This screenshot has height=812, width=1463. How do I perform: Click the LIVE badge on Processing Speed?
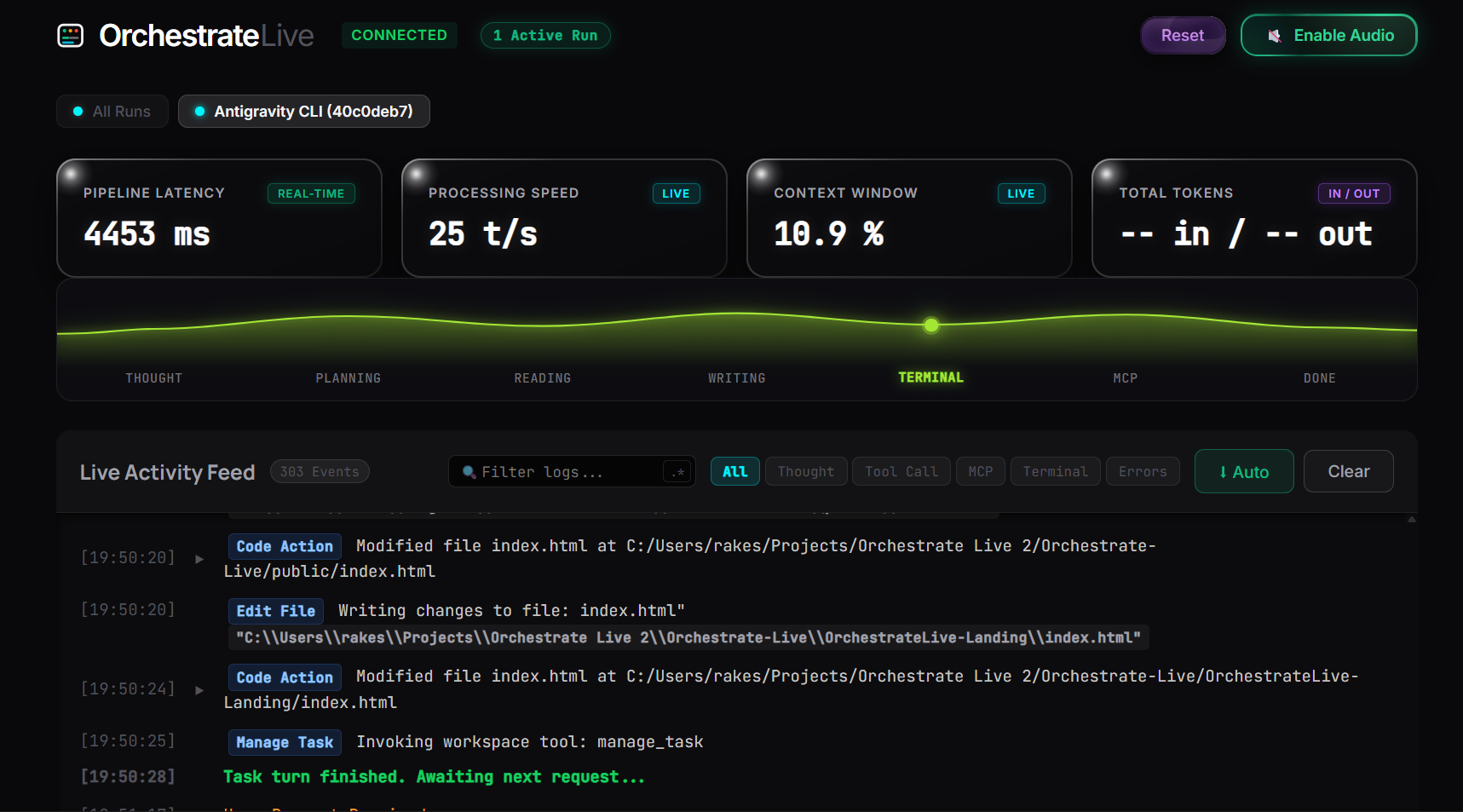676,193
